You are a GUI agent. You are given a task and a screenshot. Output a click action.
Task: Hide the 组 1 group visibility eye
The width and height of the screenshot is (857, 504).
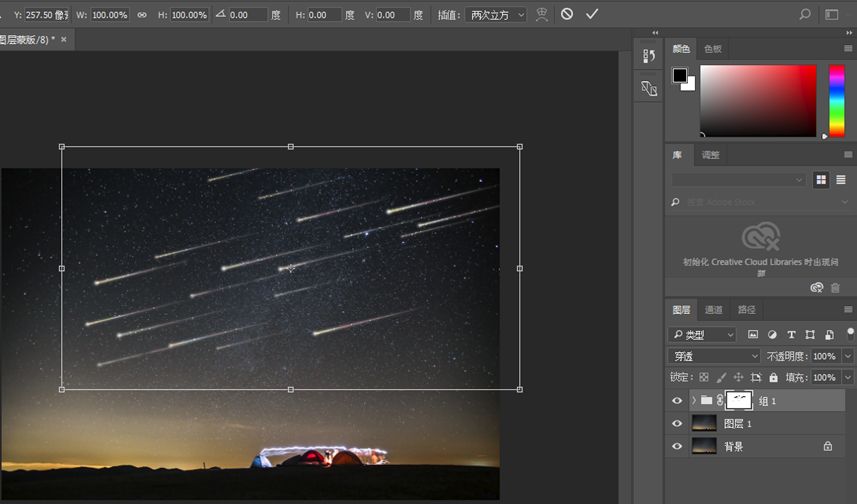coord(677,401)
